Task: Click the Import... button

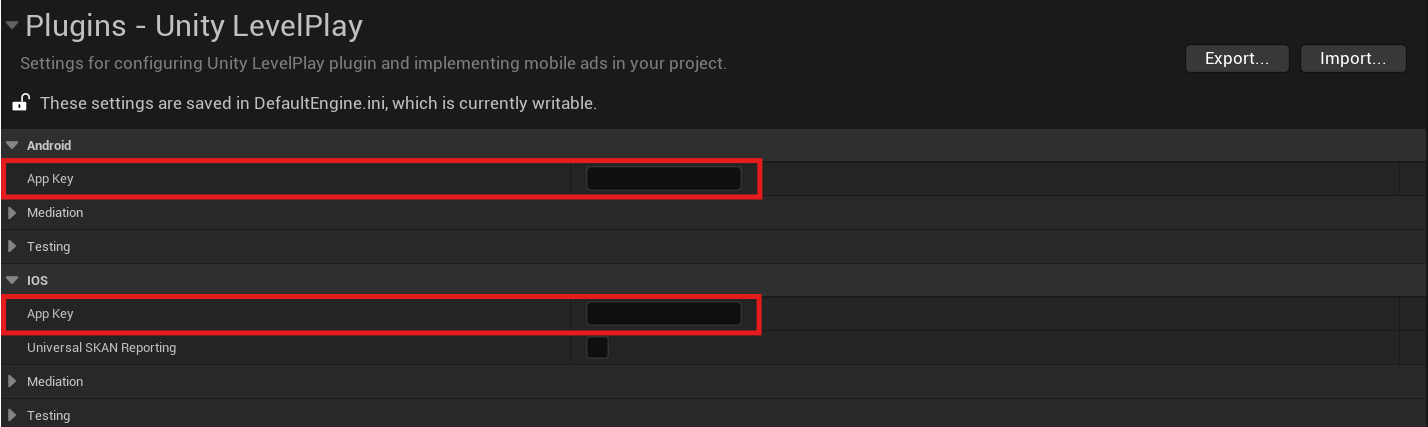Action: coord(1352,59)
